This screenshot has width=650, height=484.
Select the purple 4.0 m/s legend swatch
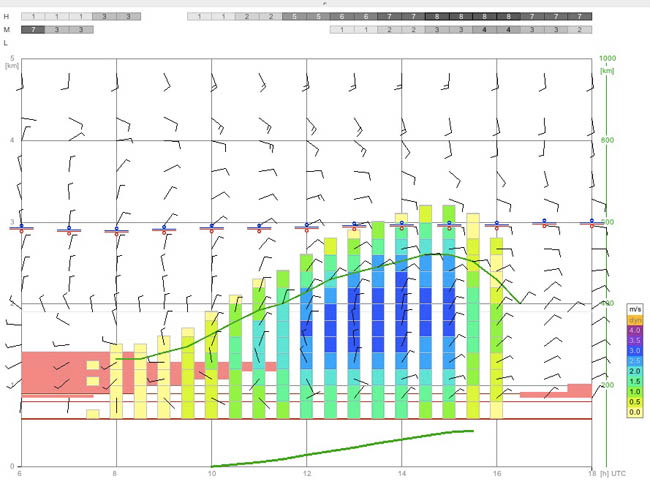635,330
